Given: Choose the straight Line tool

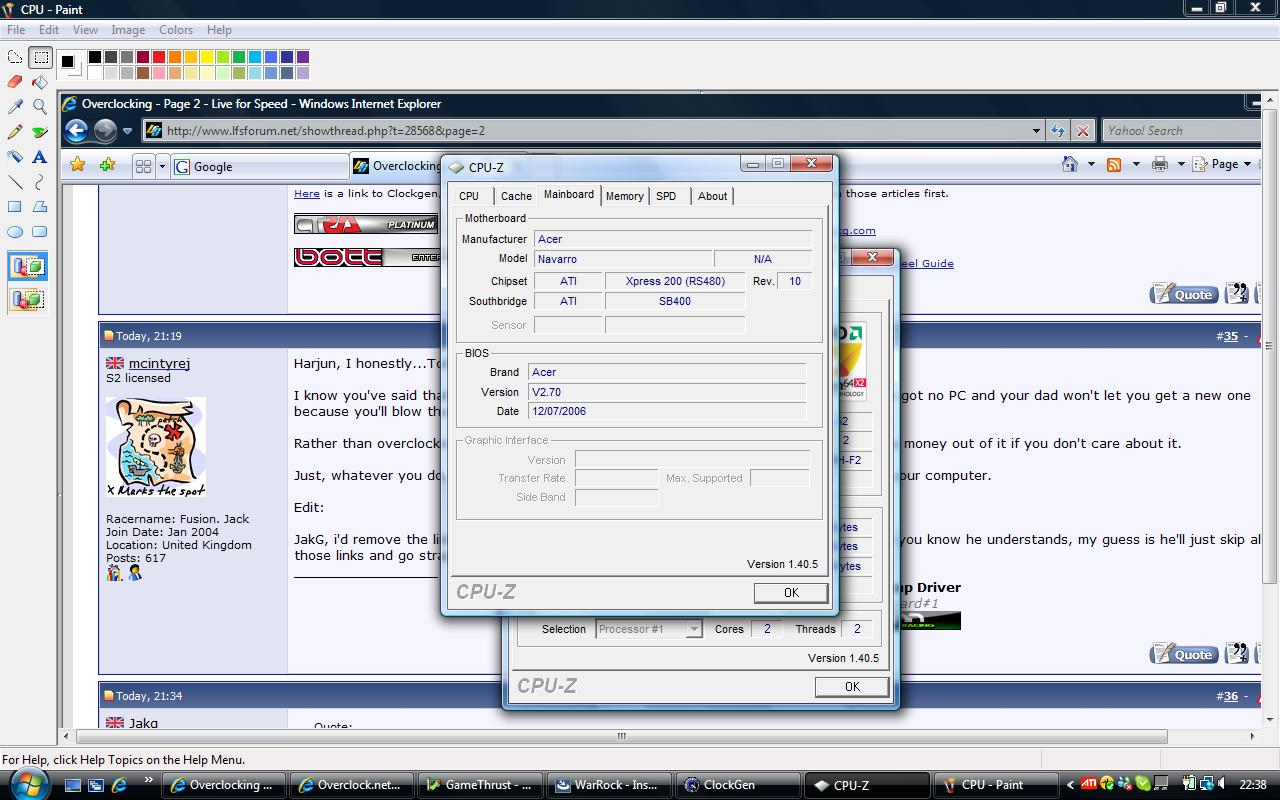Looking at the screenshot, I should [15, 182].
